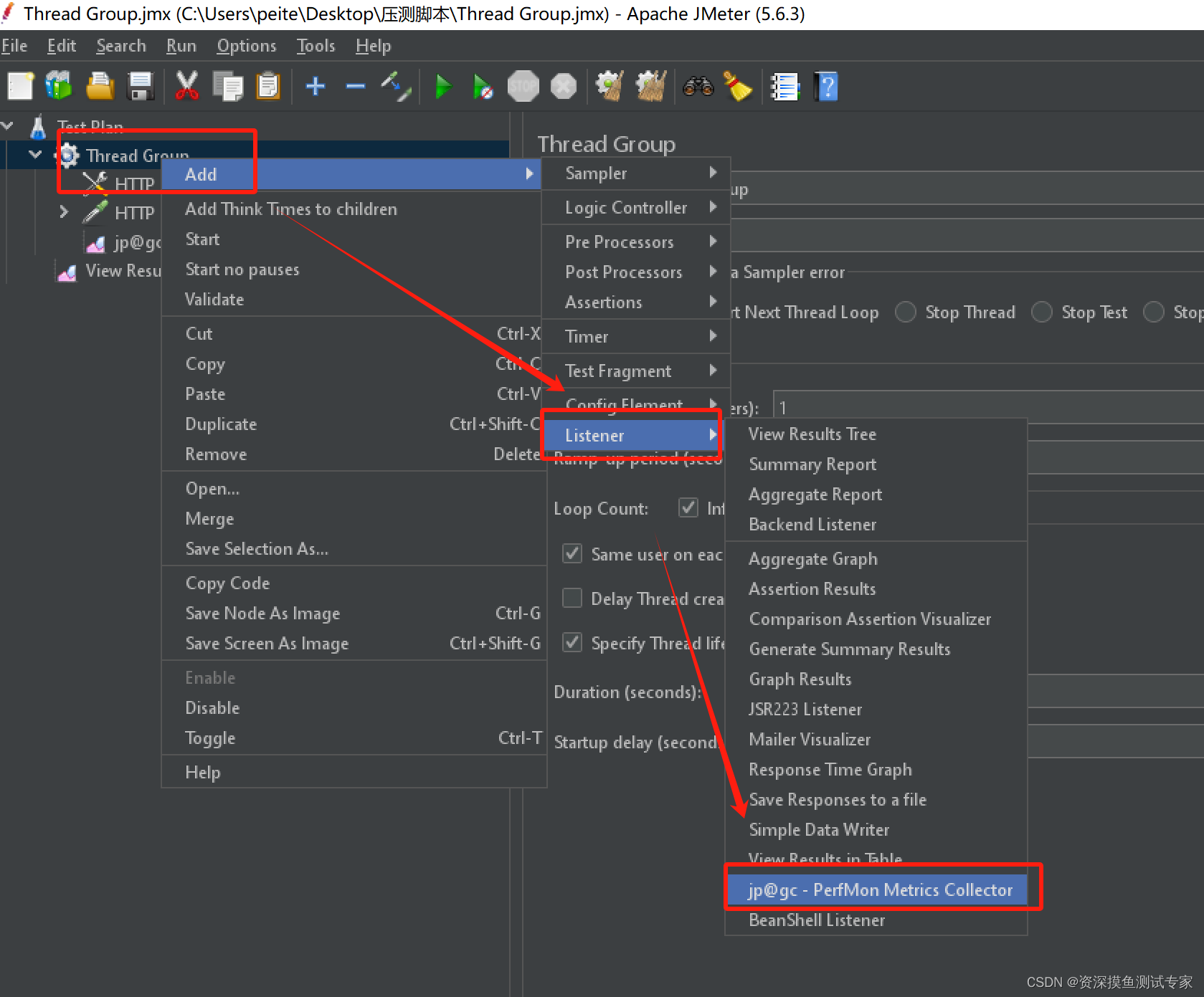Expand the Post Processors submenu
This screenshot has height=997, width=1204.
(x=636, y=272)
